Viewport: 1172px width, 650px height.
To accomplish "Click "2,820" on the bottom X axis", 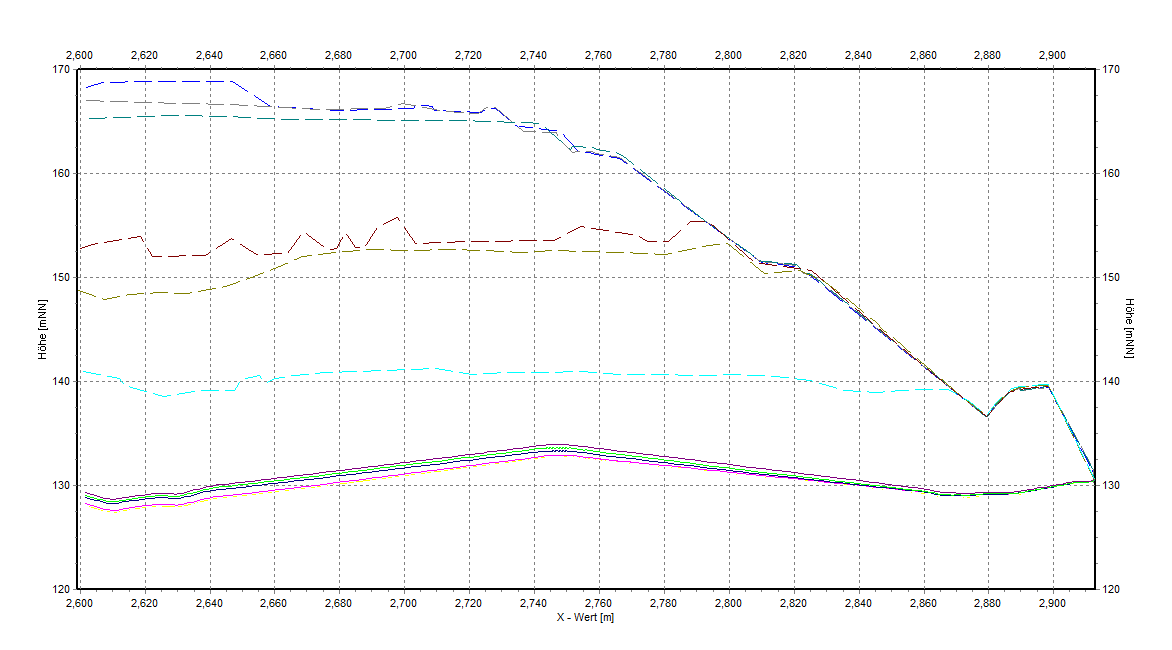I will [x=794, y=603].
